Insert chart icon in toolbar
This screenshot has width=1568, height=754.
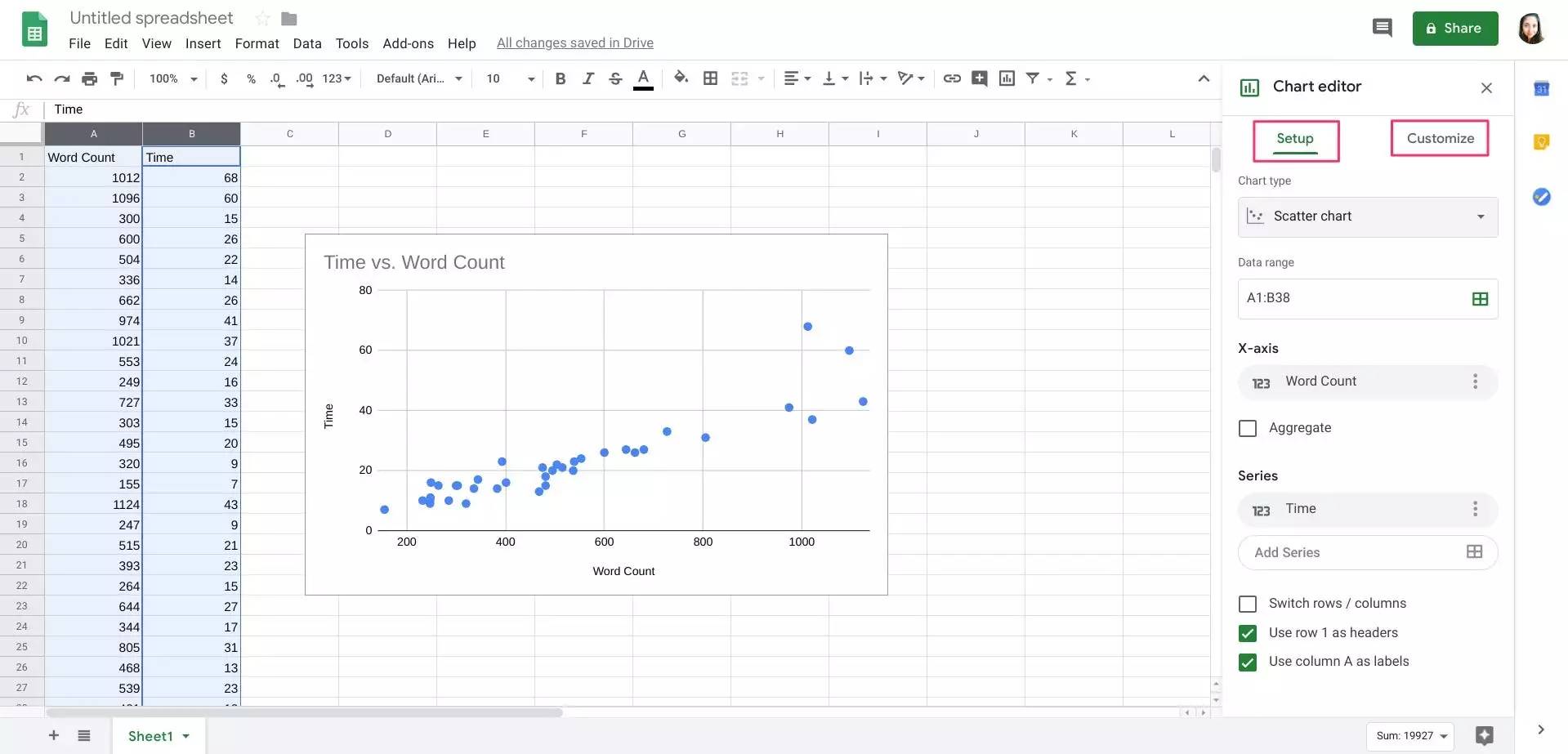[x=1007, y=78]
